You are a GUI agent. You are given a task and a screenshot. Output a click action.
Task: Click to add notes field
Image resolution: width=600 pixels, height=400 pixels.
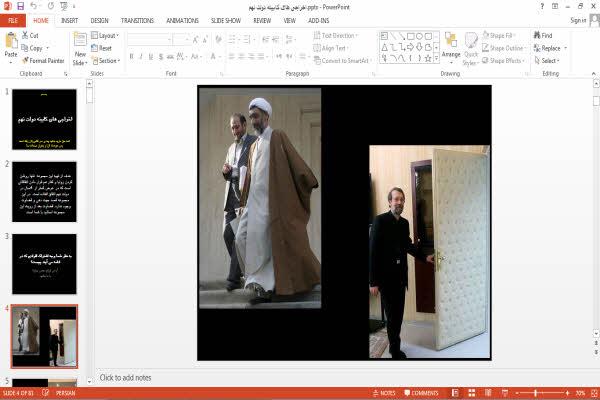pyautogui.click(x=125, y=378)
